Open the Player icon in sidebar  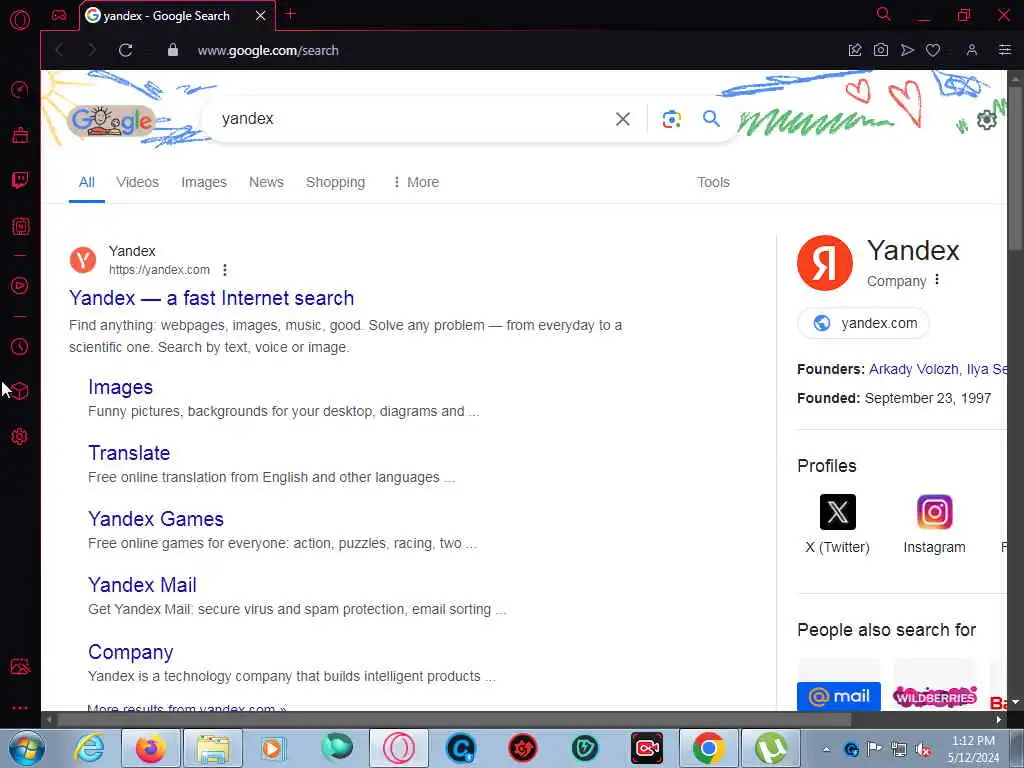(x=20, y=285)
